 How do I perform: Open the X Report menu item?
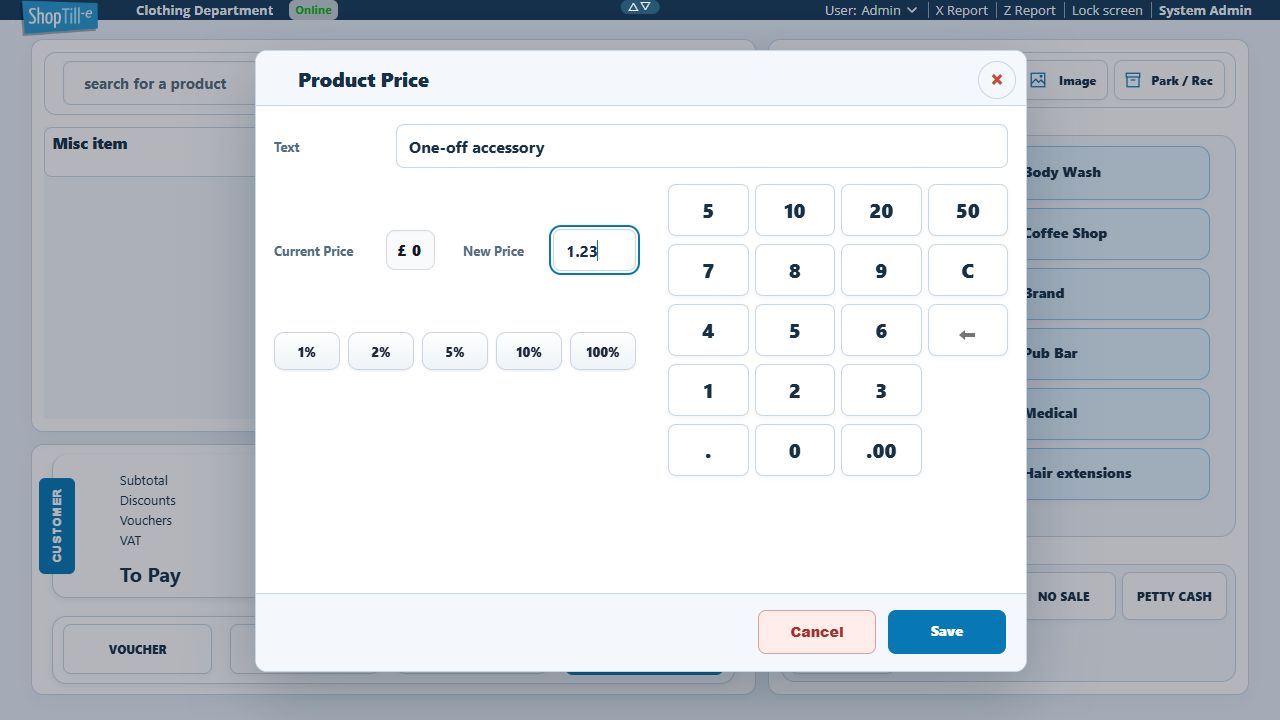pos(961,10)
